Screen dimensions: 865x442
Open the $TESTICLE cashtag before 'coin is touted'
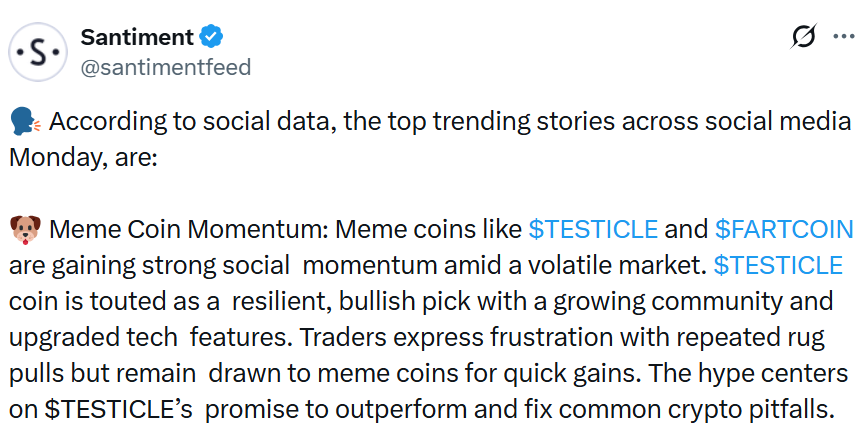(x=778, y=266)
